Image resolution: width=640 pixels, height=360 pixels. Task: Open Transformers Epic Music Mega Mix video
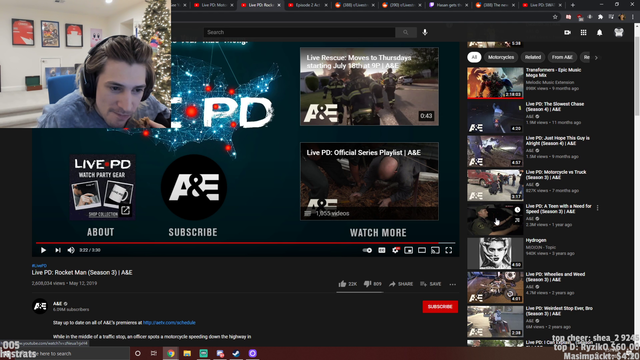[495, 83]
